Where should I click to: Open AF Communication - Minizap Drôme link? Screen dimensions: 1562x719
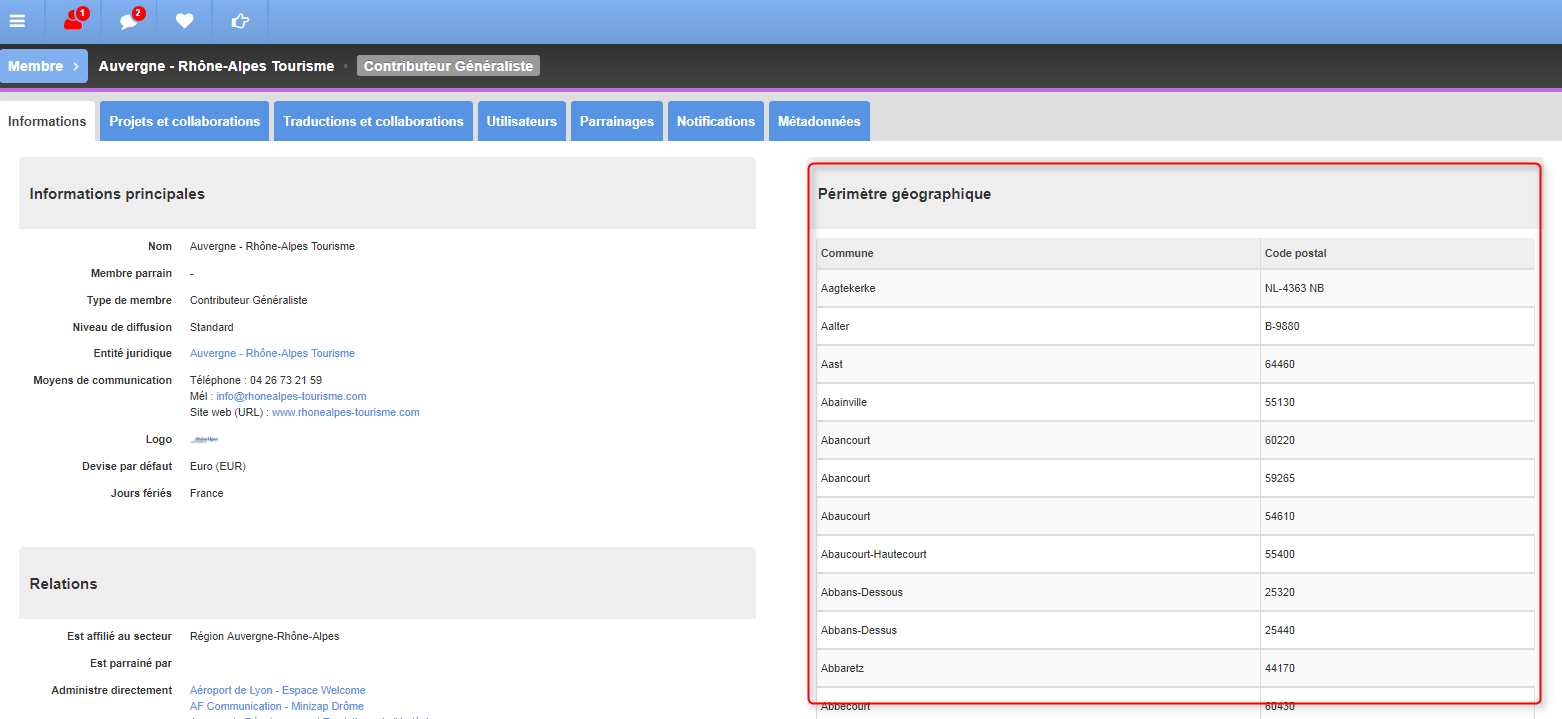coord(277,706)
